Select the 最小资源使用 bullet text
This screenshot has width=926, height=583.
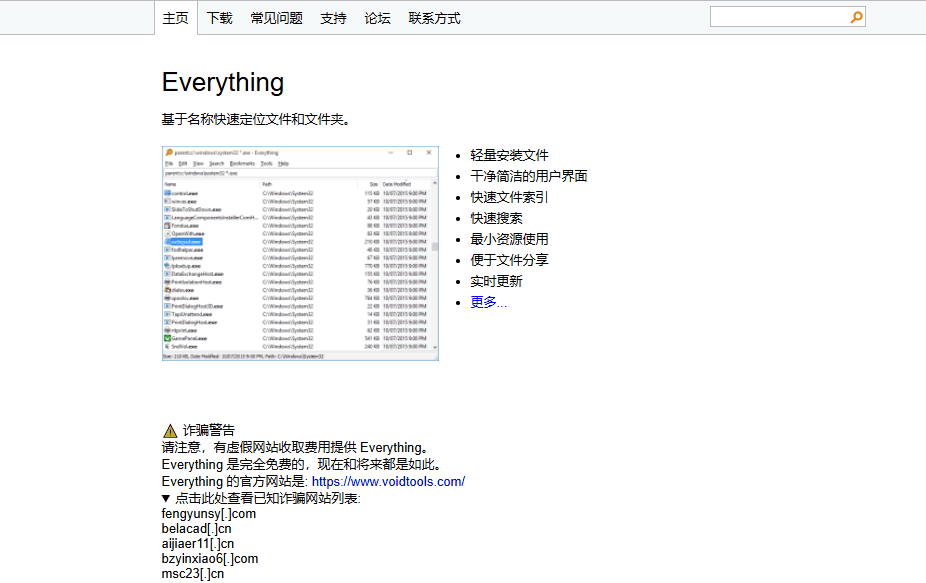509,239
